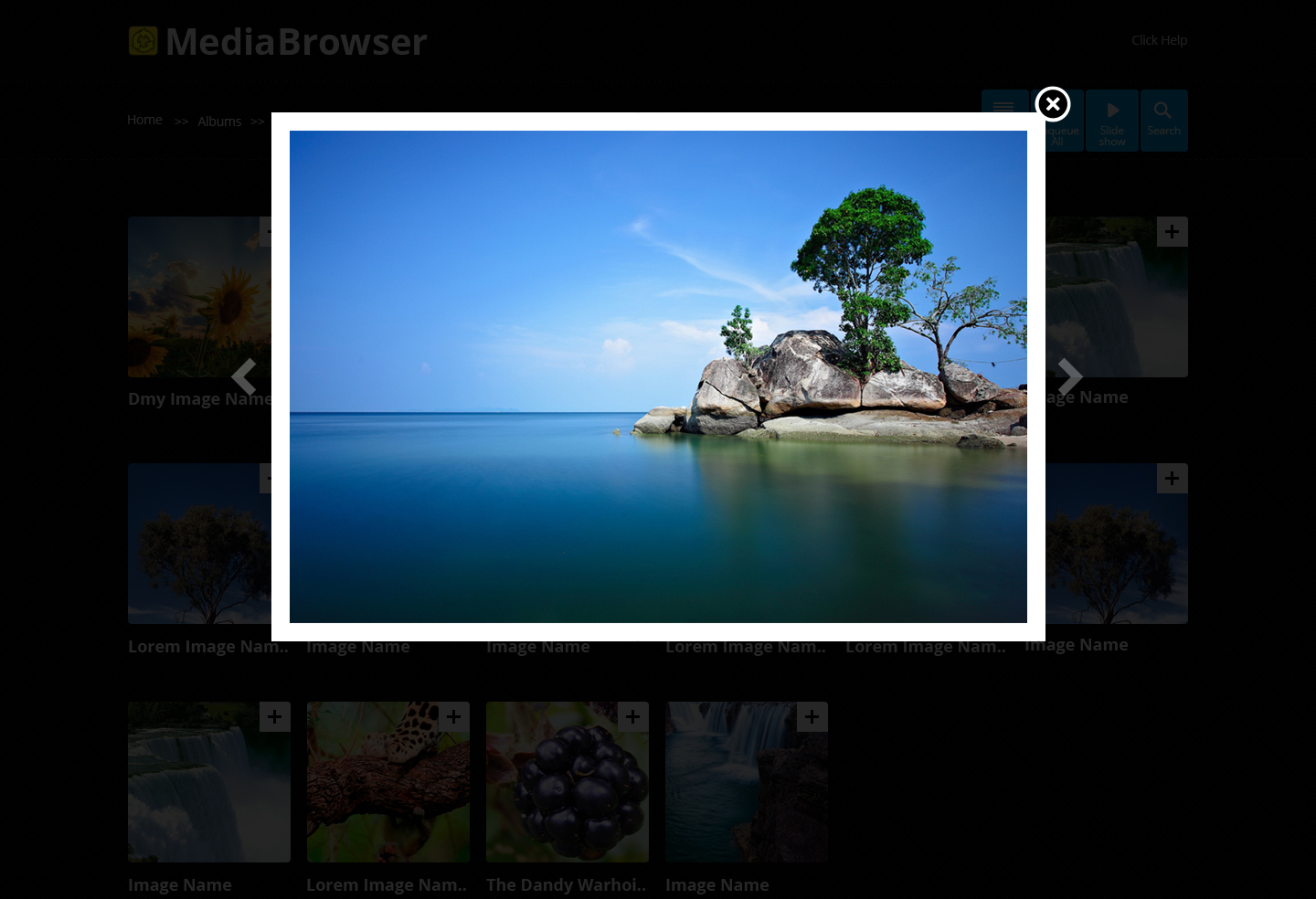Open the Albums breadcrumb link
Screen dimensions: 1316x899
(x=219, y=122)
